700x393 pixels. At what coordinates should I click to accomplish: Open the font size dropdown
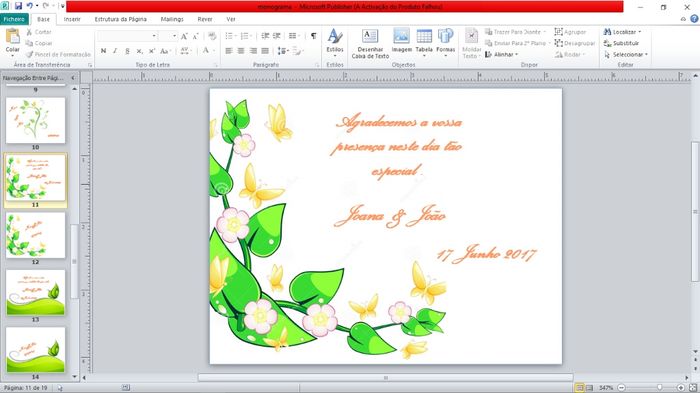pos(175,36)
